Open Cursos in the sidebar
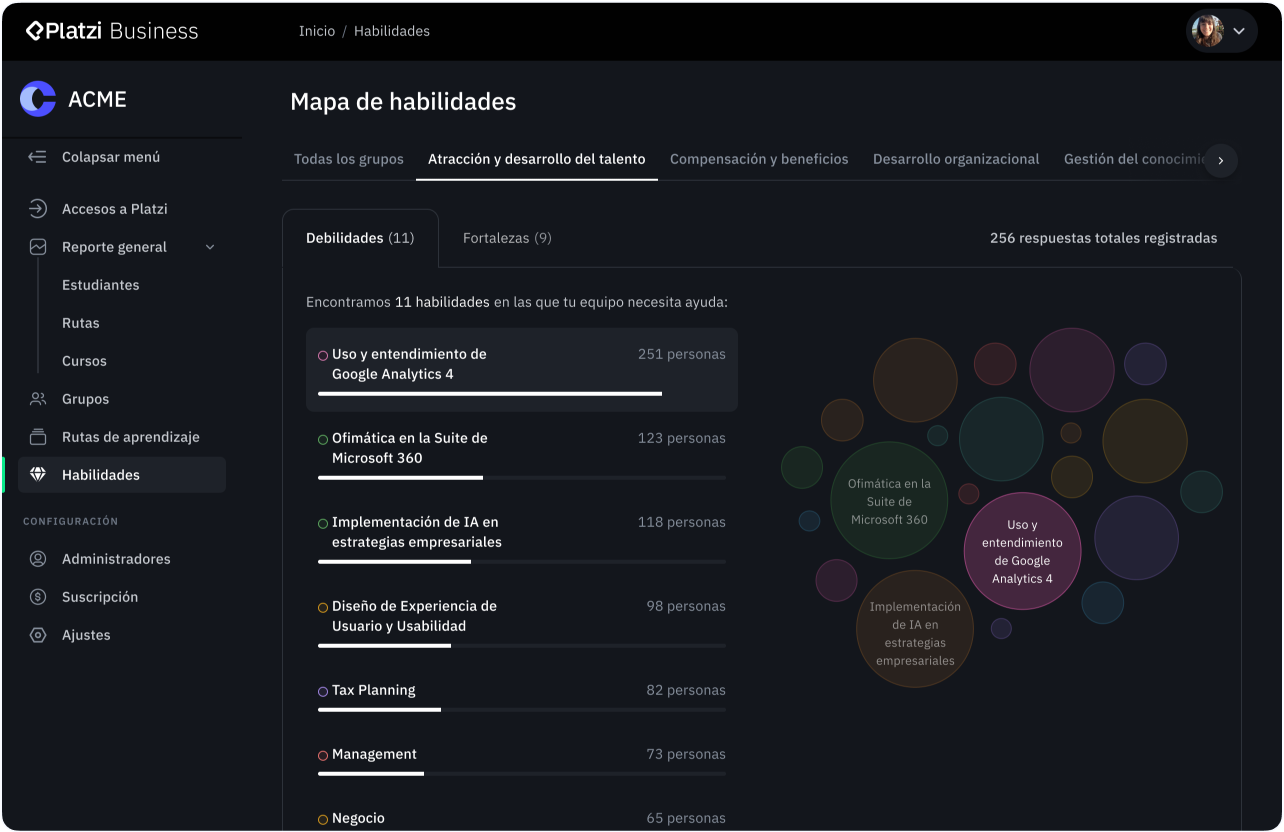 pyautogui.click(x=84, y=361)
